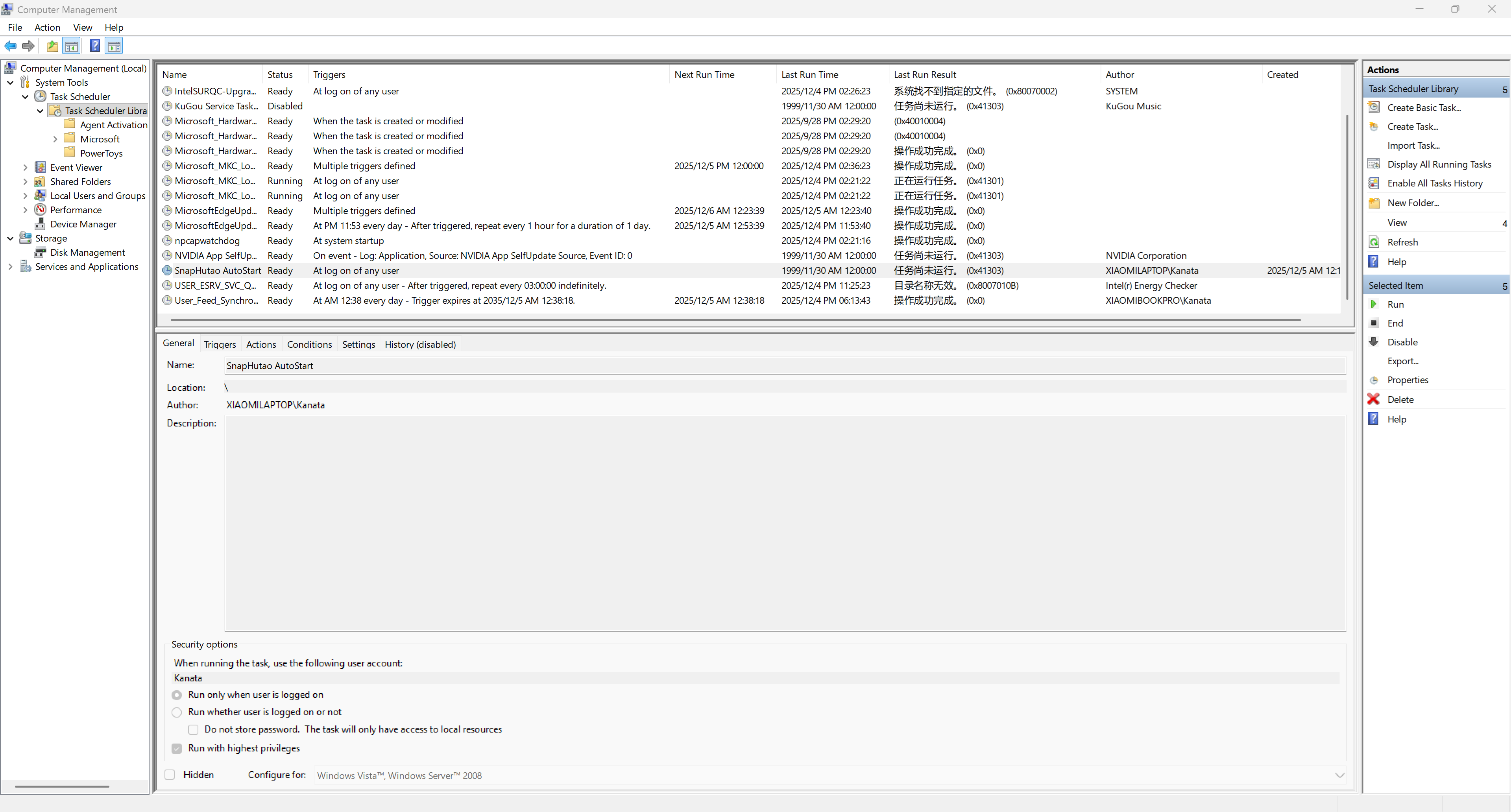Uncheck Run with highest privileges
This screenshot has width=1511, height=812.
click(x=177, y=749)
